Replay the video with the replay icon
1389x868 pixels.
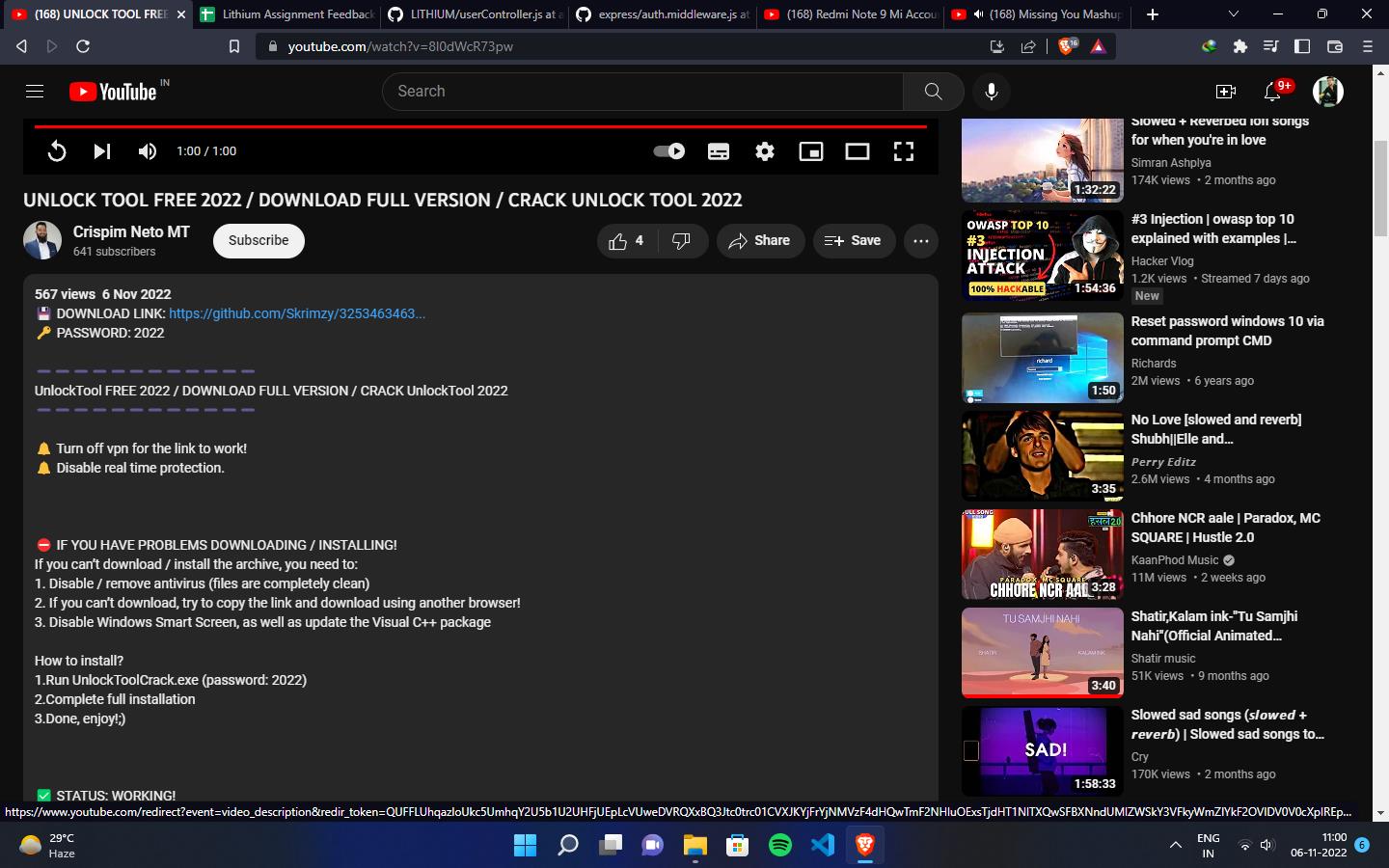(x=57, y=151)
